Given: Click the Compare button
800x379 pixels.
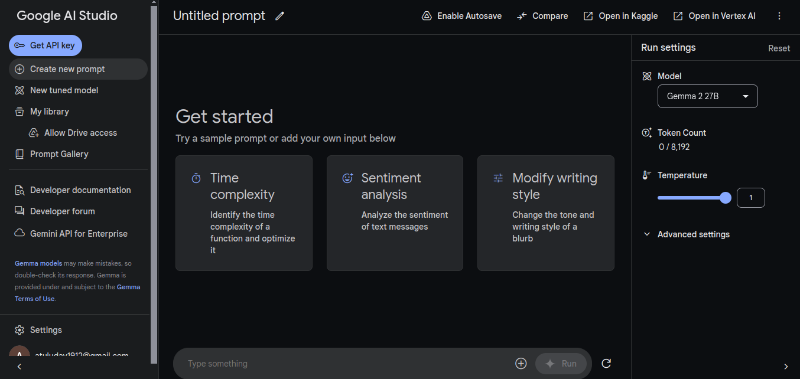Looking at the screenshot, I should (x=542, y=16).
